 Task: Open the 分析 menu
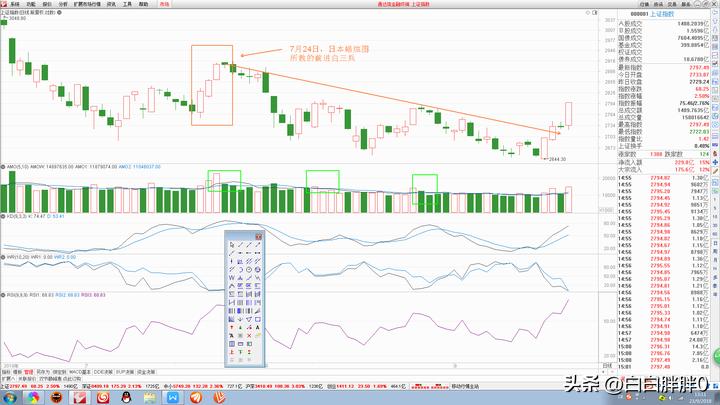point(63,4)
